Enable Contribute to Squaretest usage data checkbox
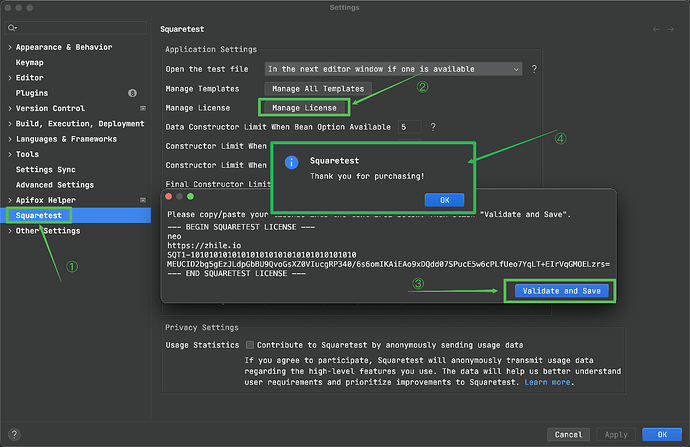Viewport: 690px width, 447px height. pyautogui.click(x=250, y=345)
